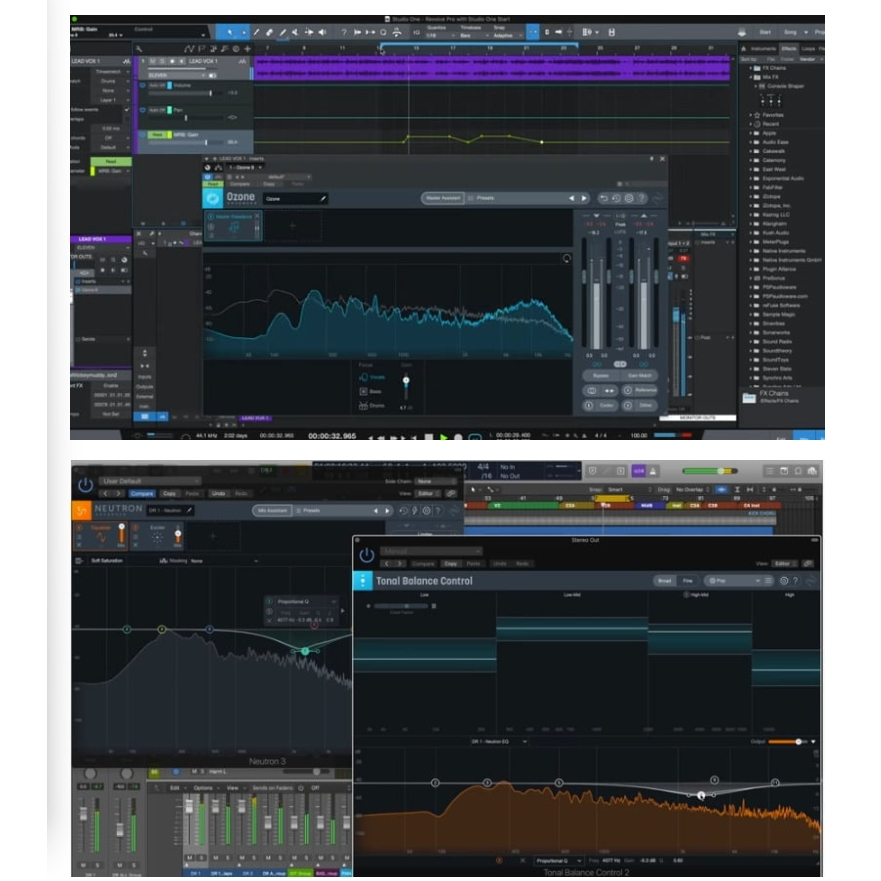The height and width of the screenshot is (881, 881).
Task: Click Copy button in Tonal Balance Control header
Action: (450, 564)
